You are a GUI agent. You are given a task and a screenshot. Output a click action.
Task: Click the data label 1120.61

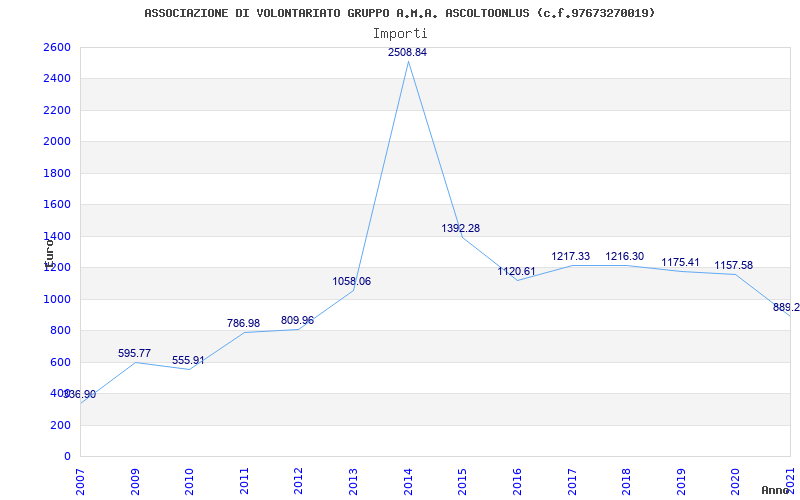coord(516,271)
